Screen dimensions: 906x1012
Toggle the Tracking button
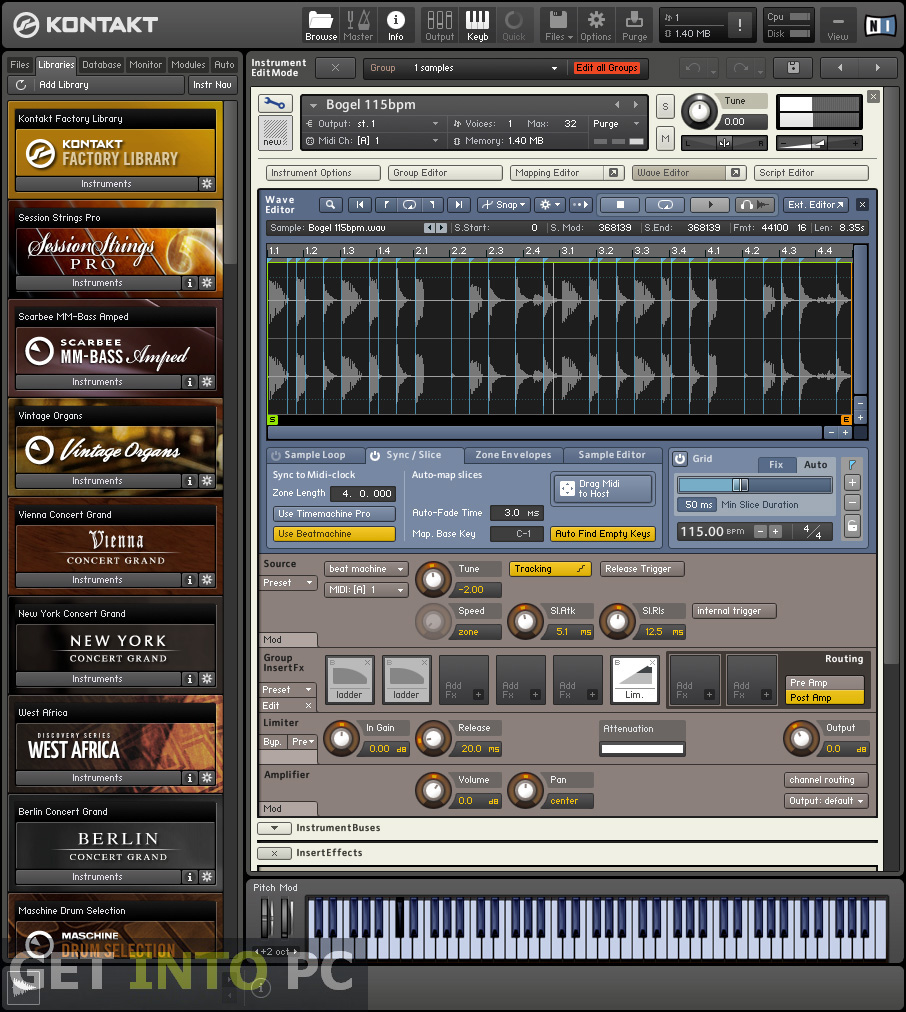[550, 569]
